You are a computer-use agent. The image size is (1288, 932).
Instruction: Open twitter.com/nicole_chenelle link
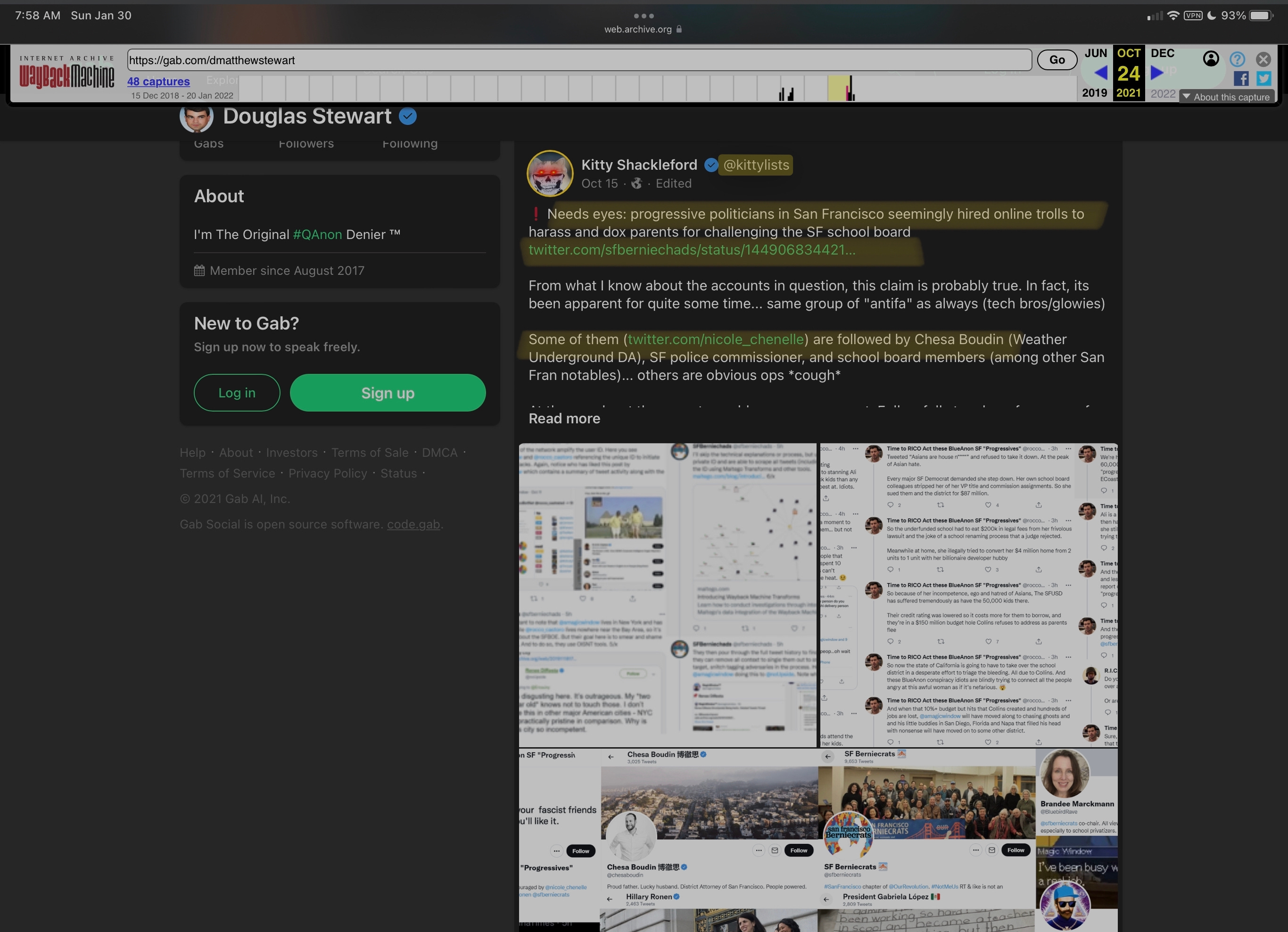pyautogui.click(x=716, y=339)
